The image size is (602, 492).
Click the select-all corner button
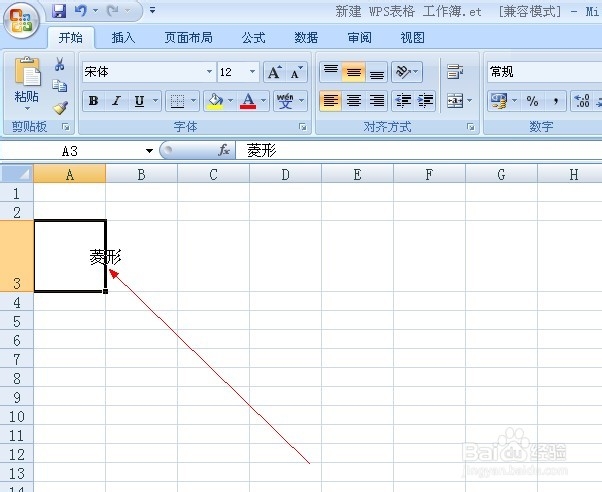(x=17, y=174)
